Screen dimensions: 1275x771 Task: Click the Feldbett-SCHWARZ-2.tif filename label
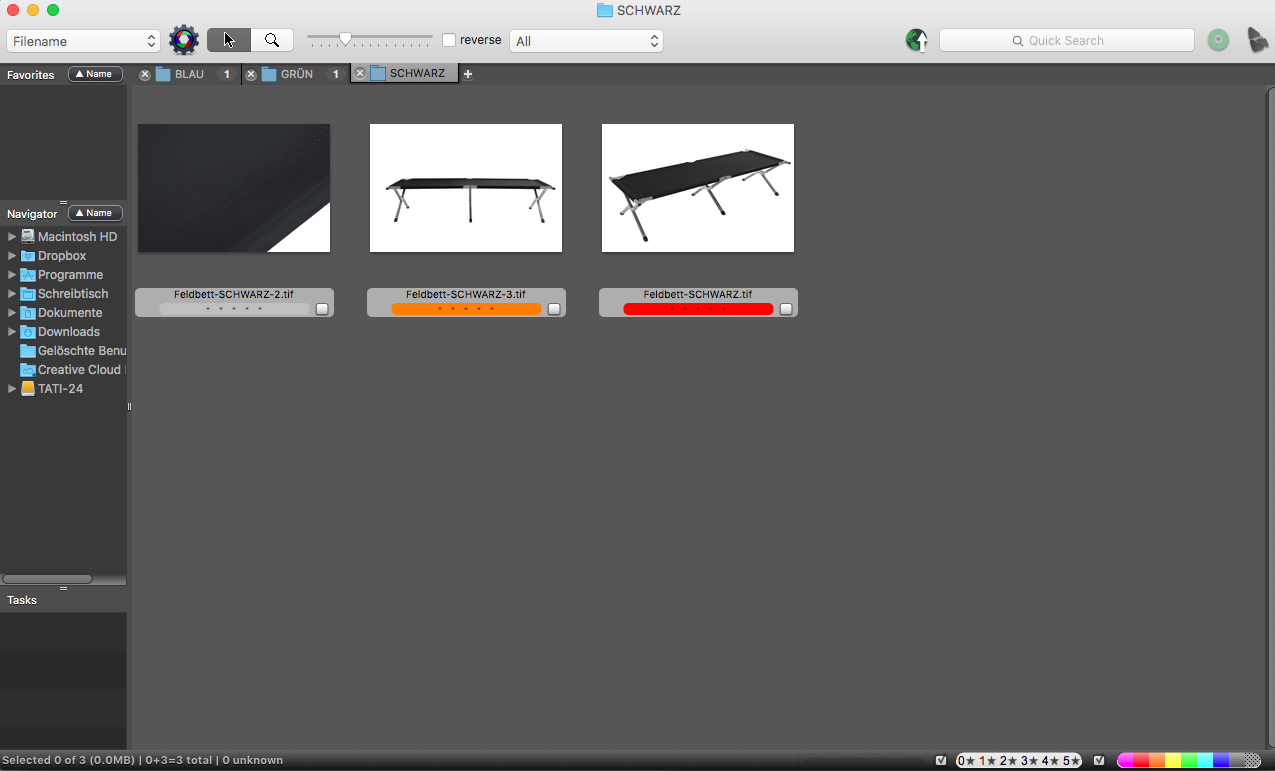pyautogui.click(x=234, y=295)
